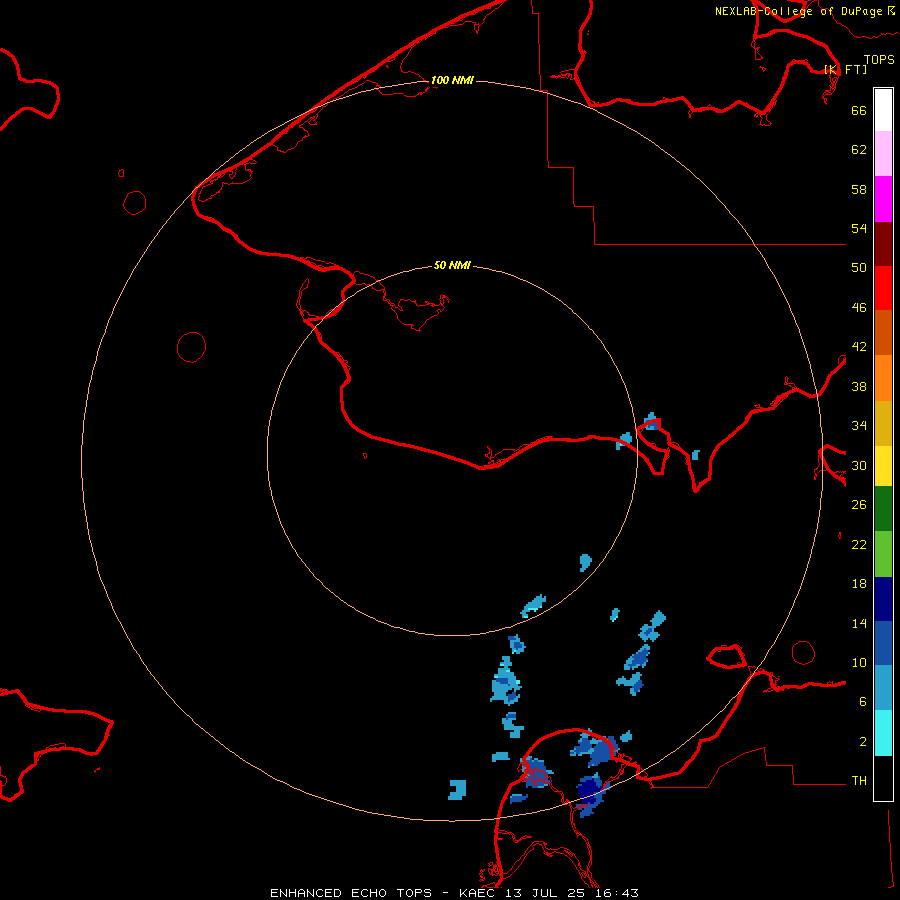Image resolution: width=900 pixels, height=900 pixels.
Task: Click the light blue legend swatch
Action: 883,688
